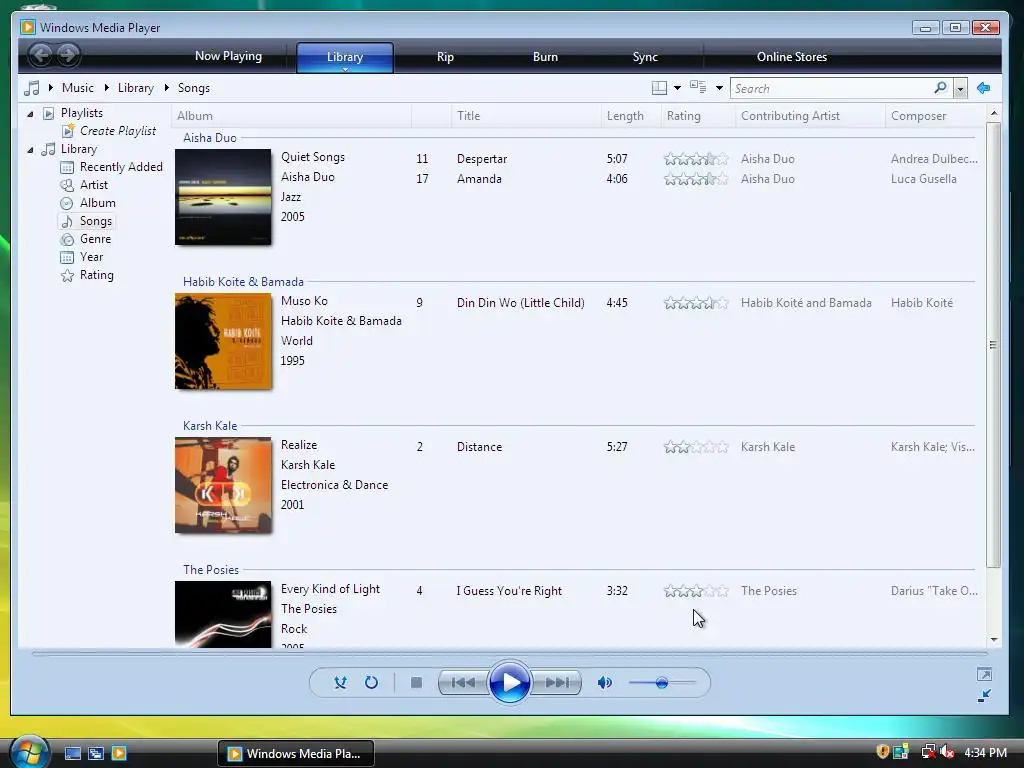
Task: Click the Next track button
Action: point(556,682)
